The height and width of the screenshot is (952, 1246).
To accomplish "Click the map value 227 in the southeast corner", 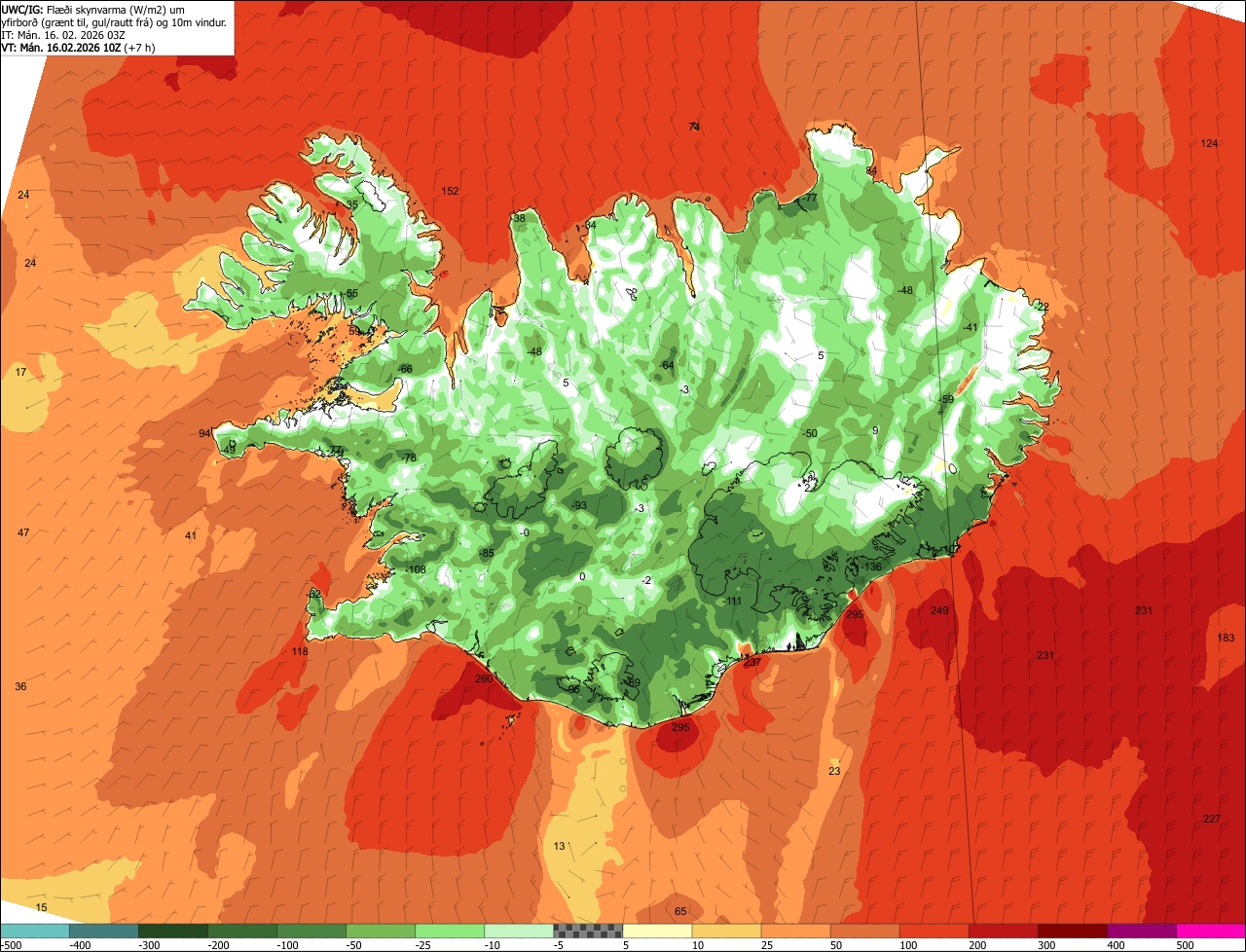I will coord(1211,820).
